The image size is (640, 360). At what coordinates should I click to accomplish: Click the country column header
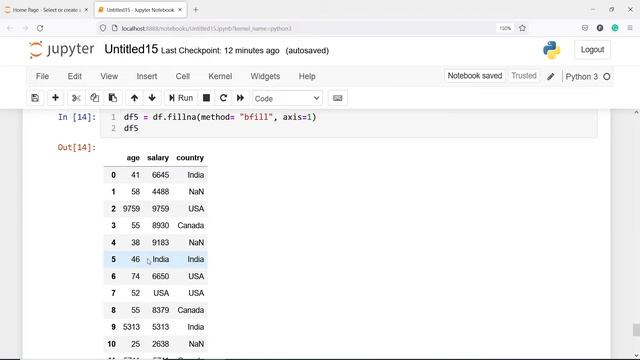190,158
